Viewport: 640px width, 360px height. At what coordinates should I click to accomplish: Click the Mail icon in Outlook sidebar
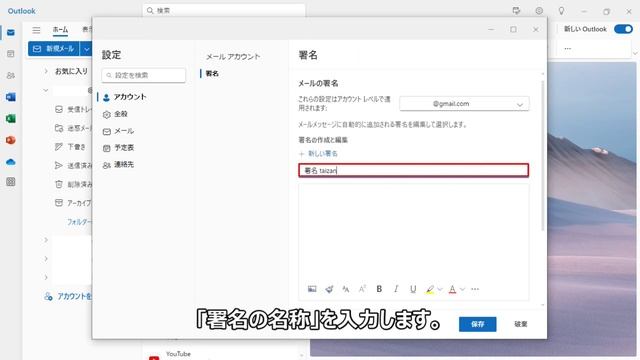pos(11,32)
